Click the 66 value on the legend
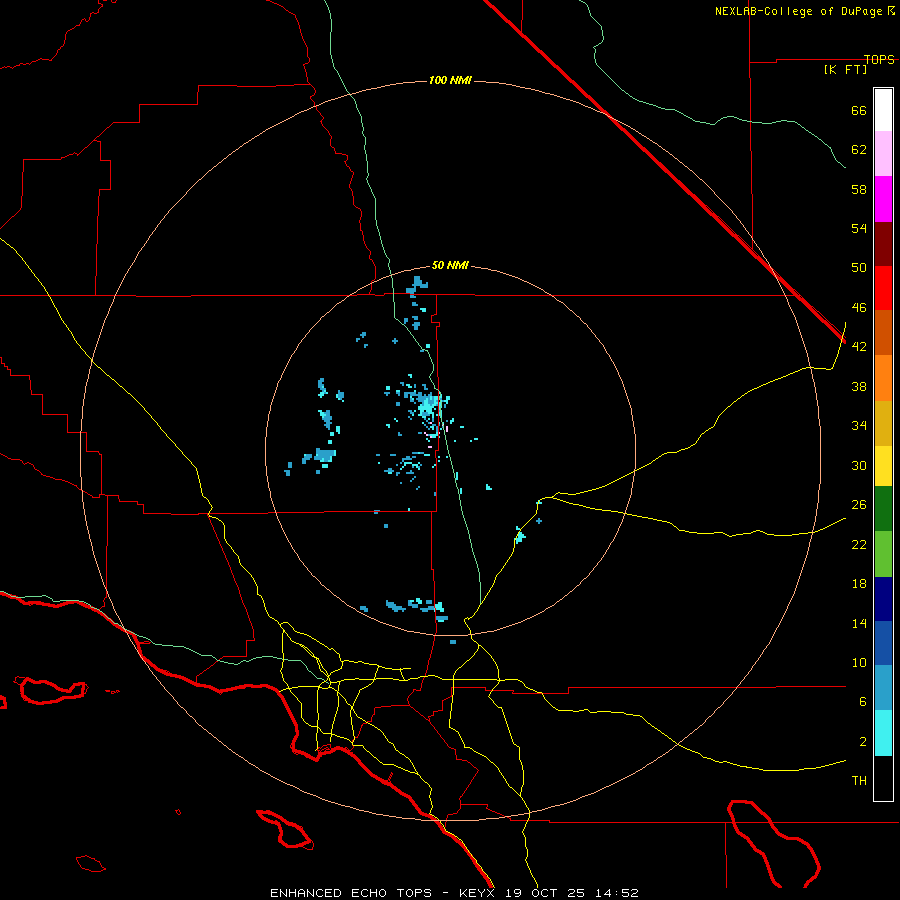Image resolution: width=900 pixels, height=900 pixels. coord(858,110)
